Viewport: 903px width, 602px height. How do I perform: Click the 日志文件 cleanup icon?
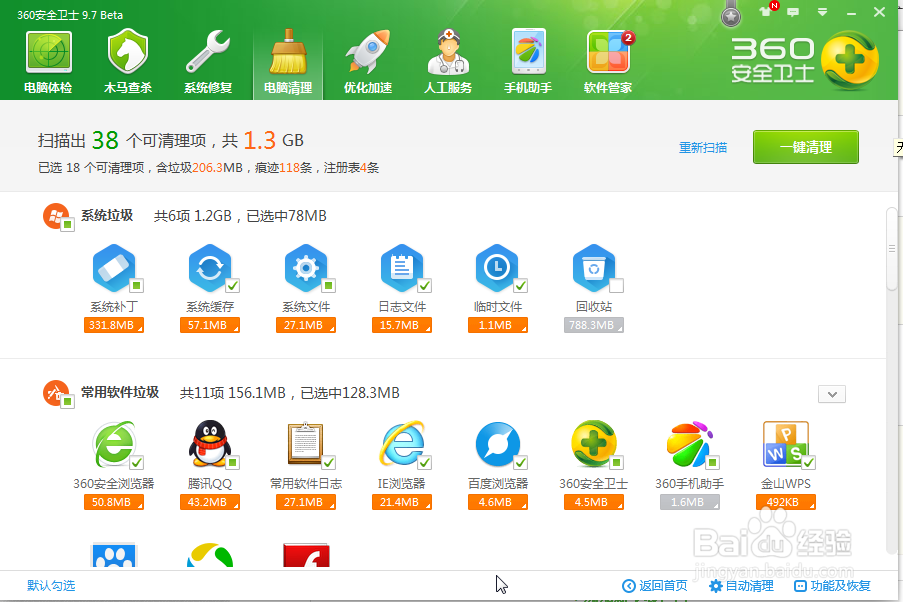pos(401,268)
